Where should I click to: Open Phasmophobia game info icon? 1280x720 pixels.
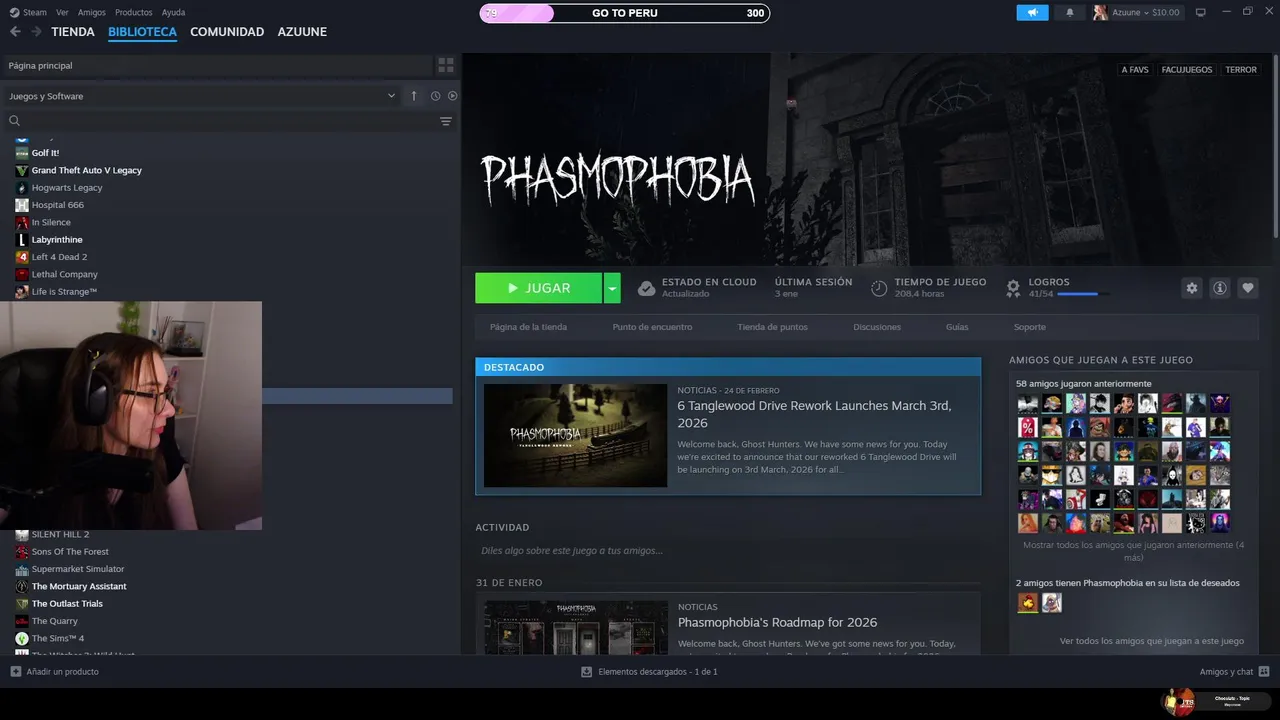[1220, 288]
